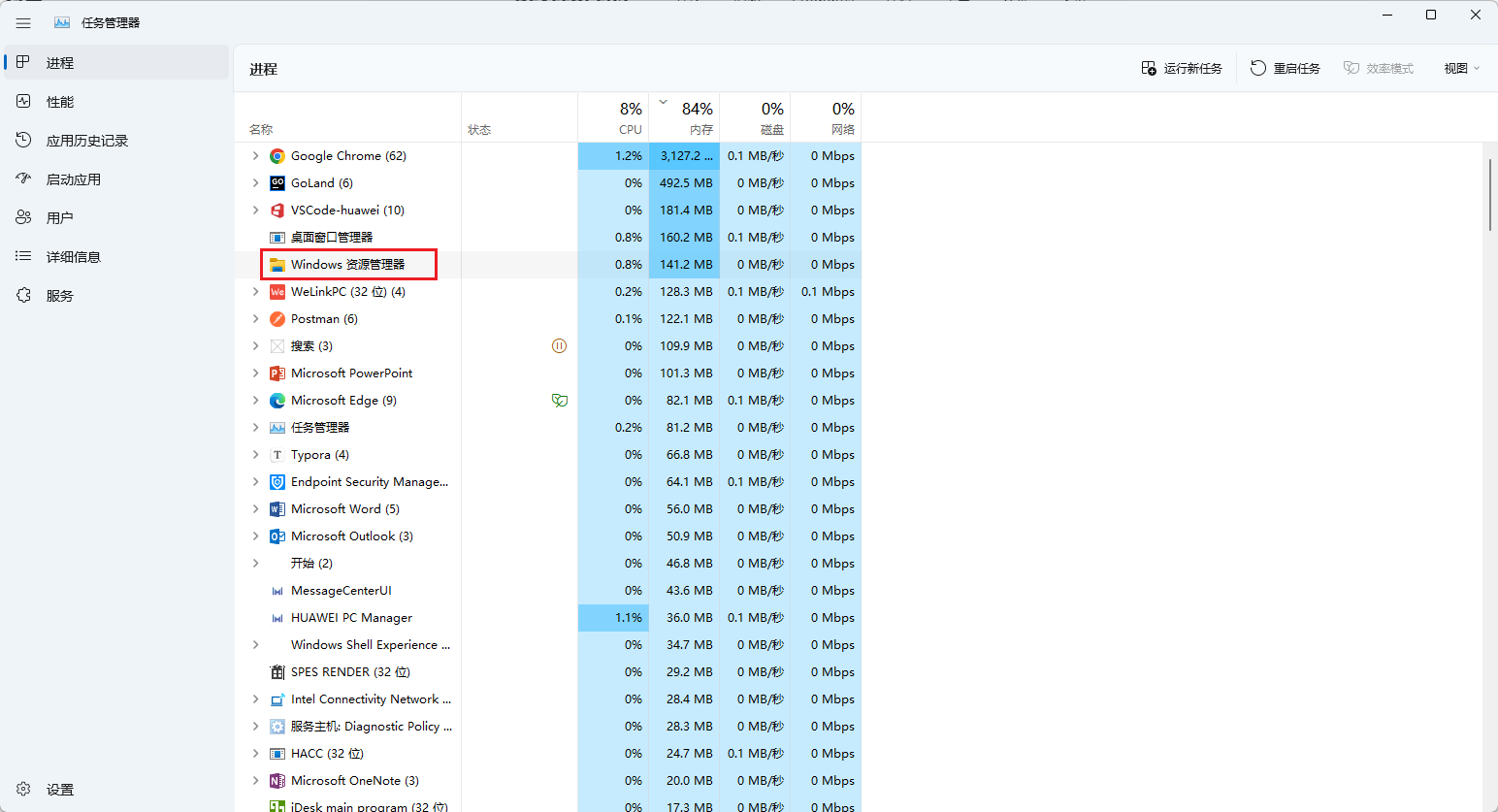
Task: Open the 启动应用 page
Action: tap(116, 179)
